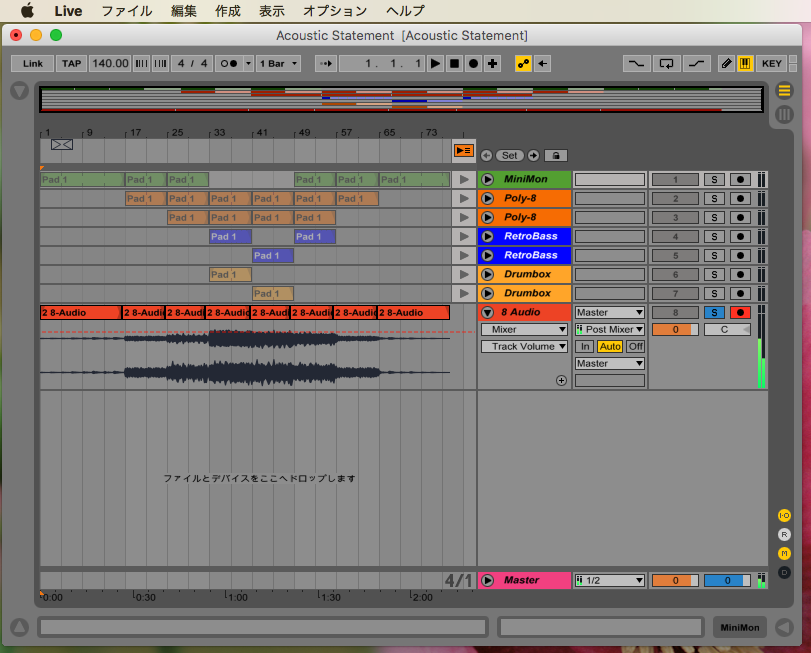Unfold the MiniMon track
Image resolution: width=811 pixels, height=653 pixels.
tap(487, 179)
